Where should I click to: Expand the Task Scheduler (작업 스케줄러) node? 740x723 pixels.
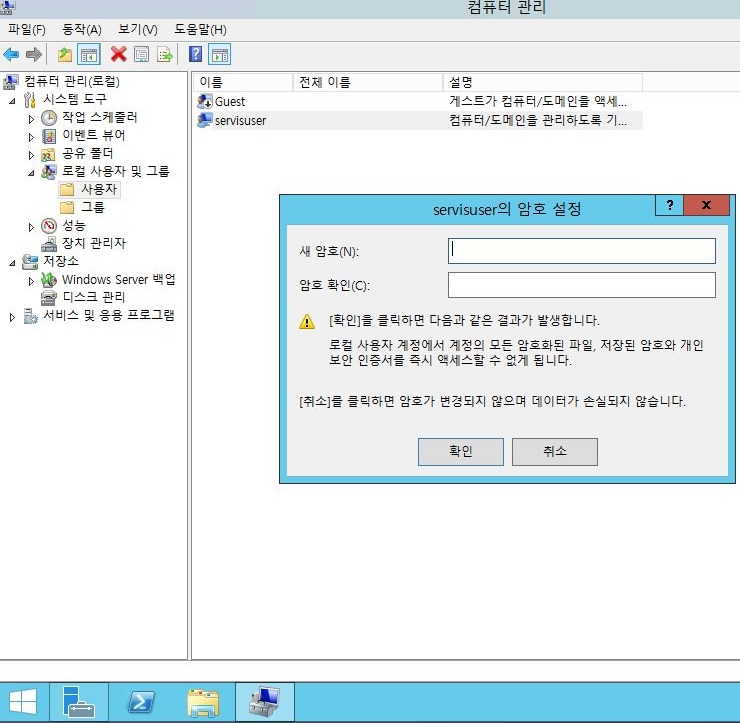(31, 118)
